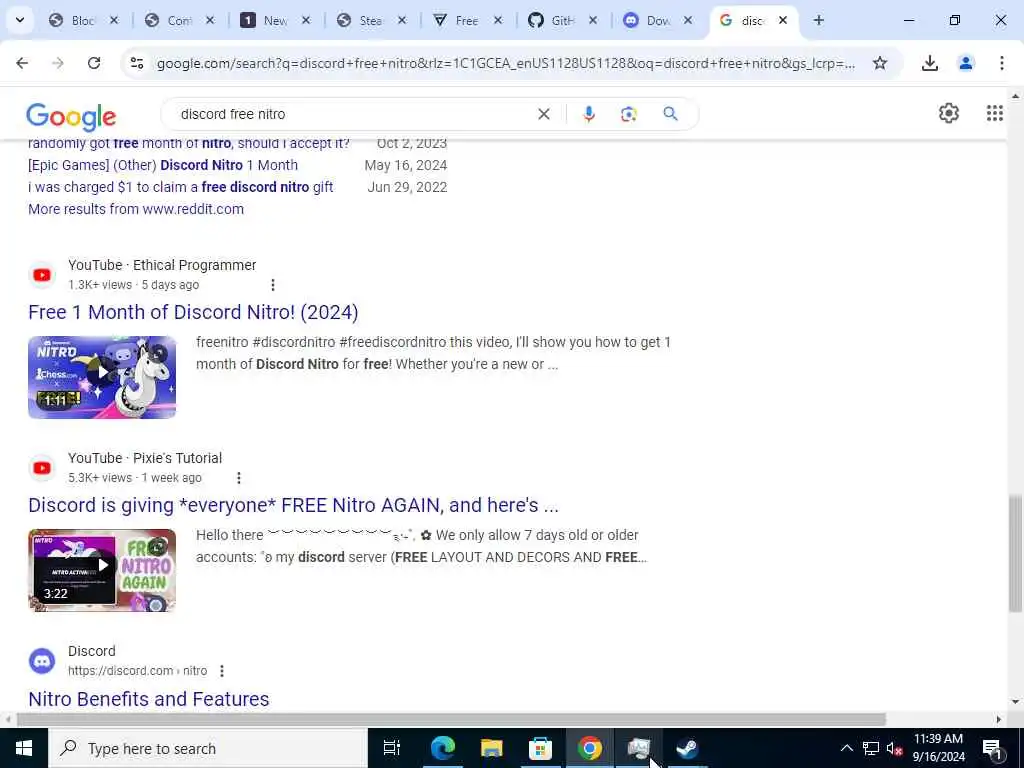Image resolution: width=1024 pixels, height=768 pixels.
Task: Switch to the New browser tab
Action: [x=276, y=20]
